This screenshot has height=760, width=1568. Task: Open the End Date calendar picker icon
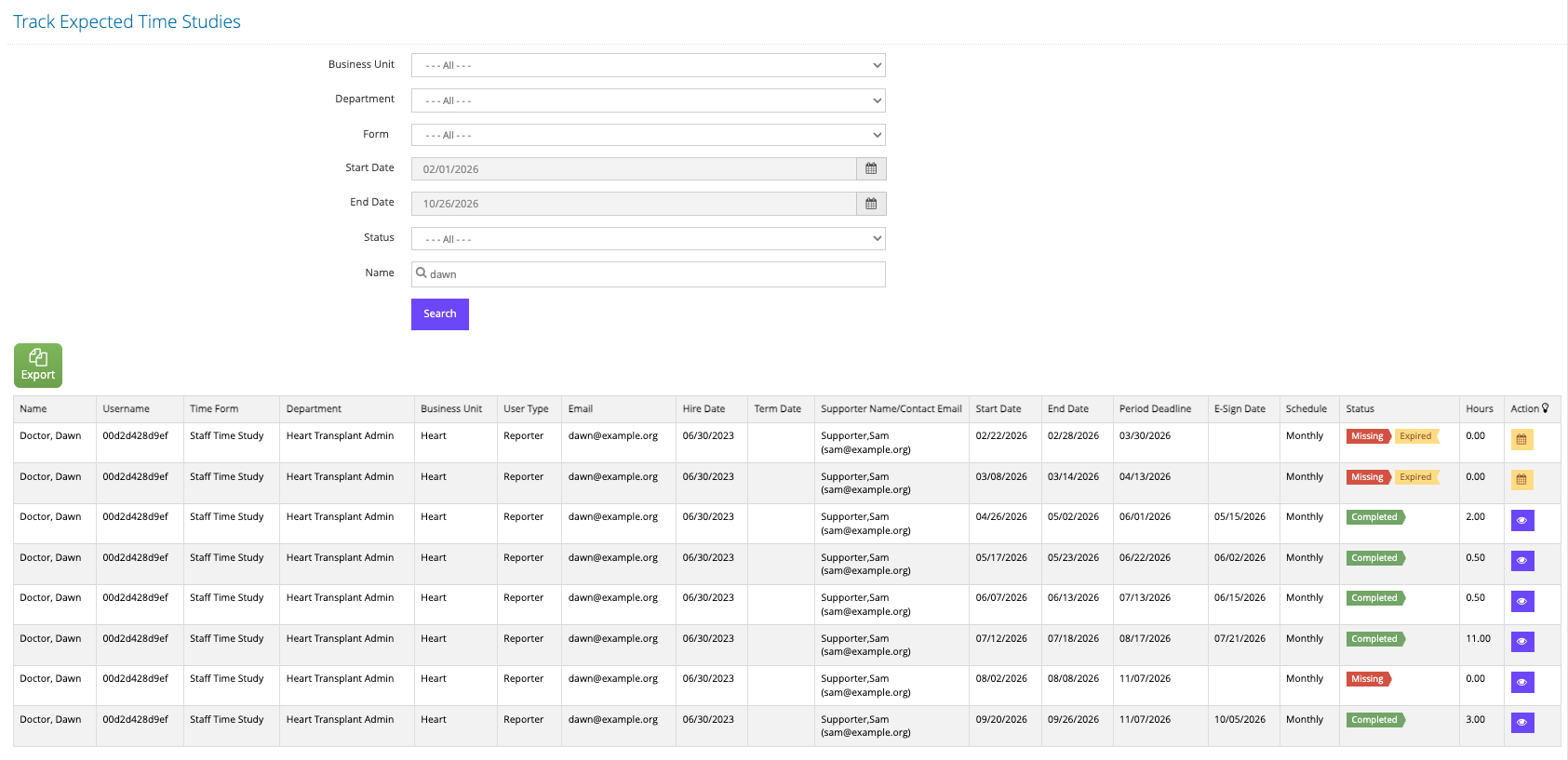click(871, 204)
